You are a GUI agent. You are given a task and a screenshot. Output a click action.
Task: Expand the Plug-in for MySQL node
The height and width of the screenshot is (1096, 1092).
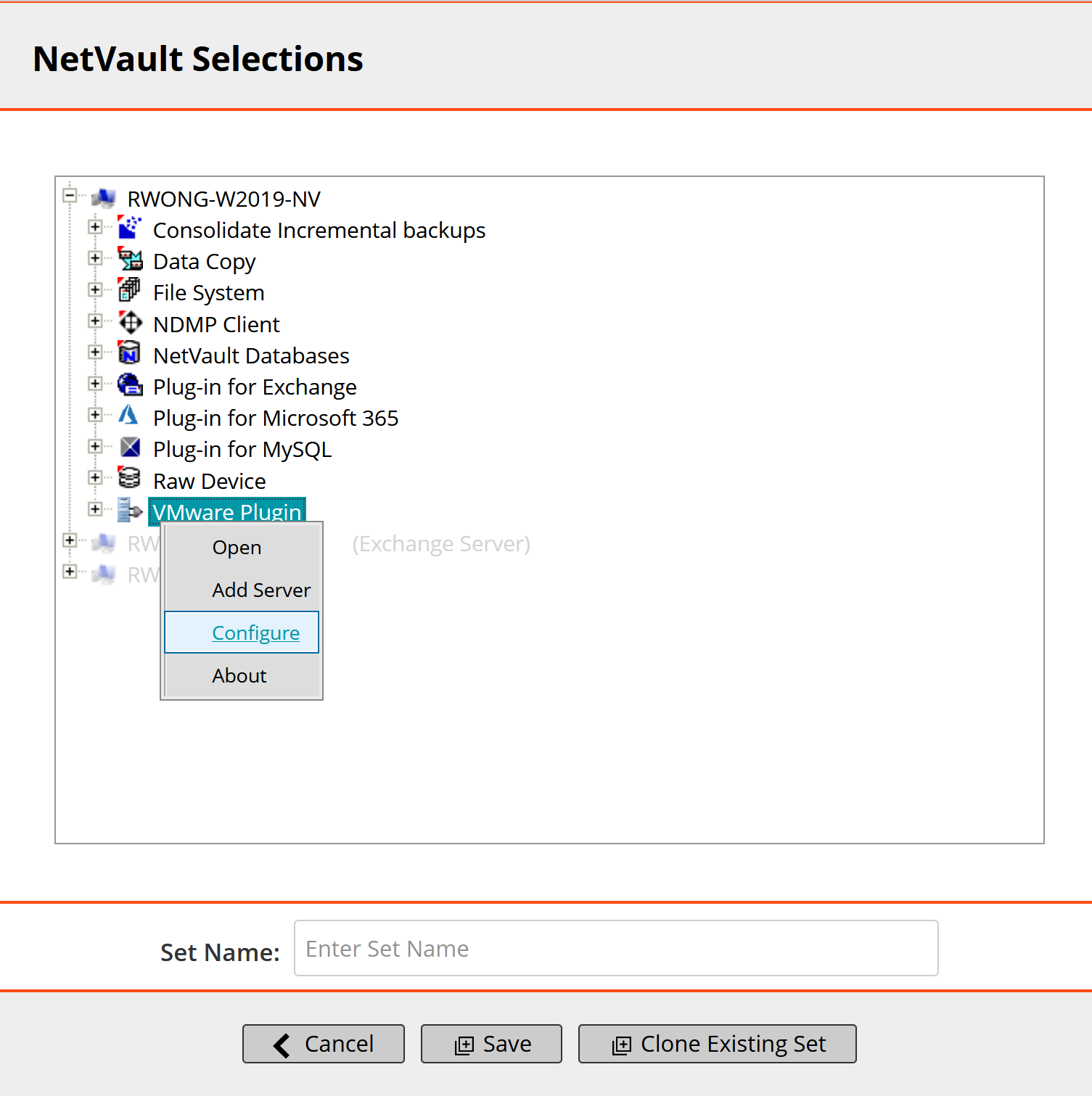point(95,446)
